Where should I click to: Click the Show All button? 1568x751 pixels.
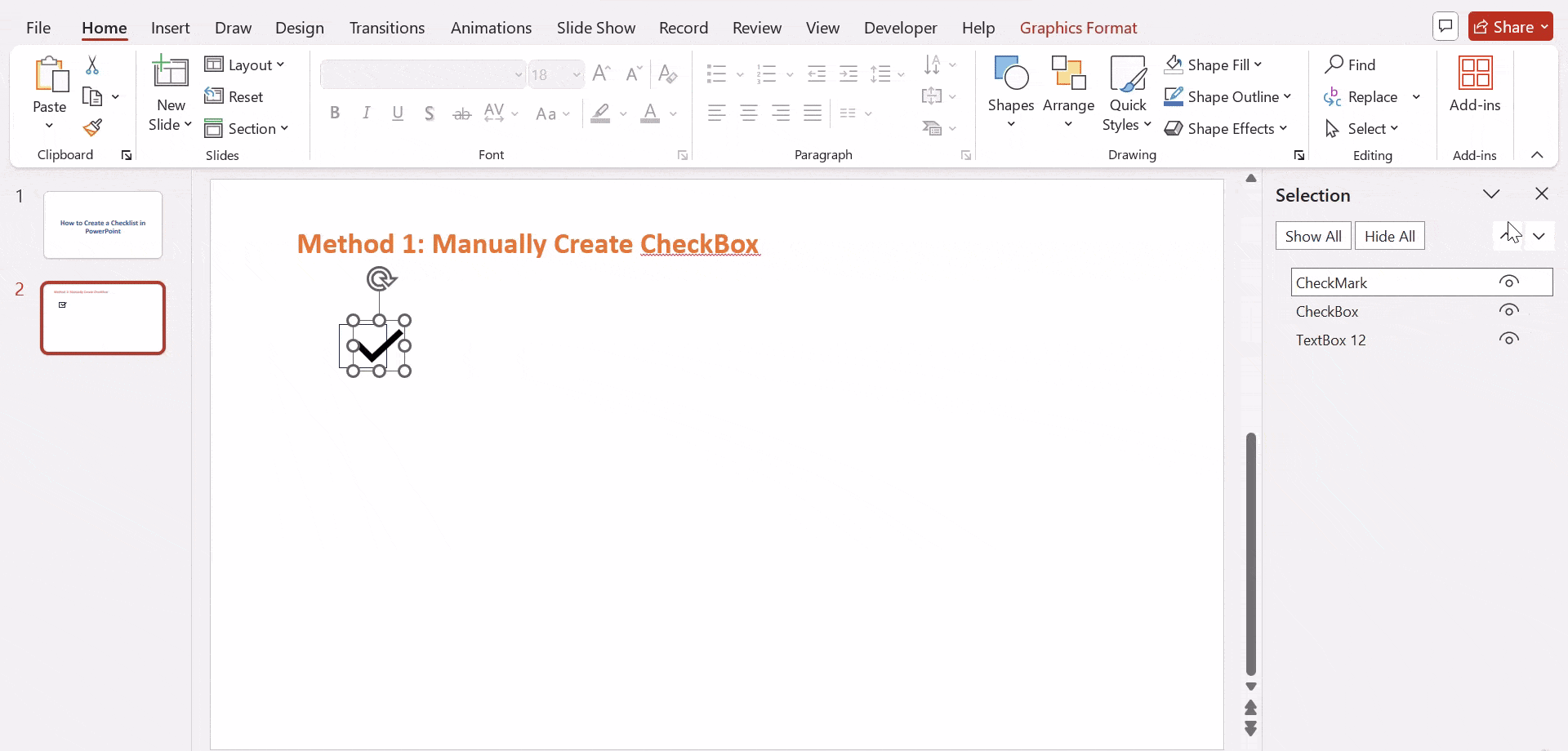click(1312, 235)
